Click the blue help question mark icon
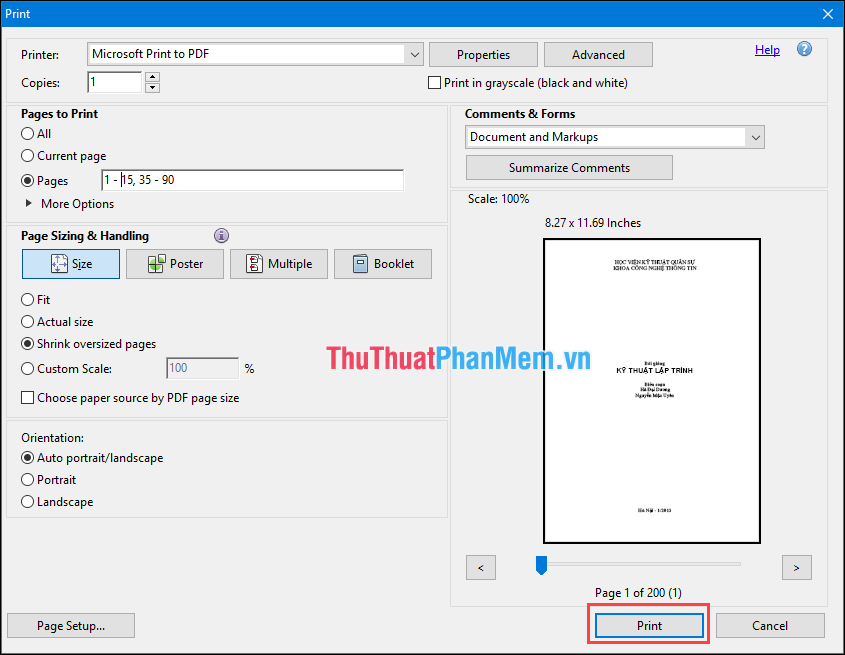Viewport: 845px width, 655px height. tap(804, 49)
